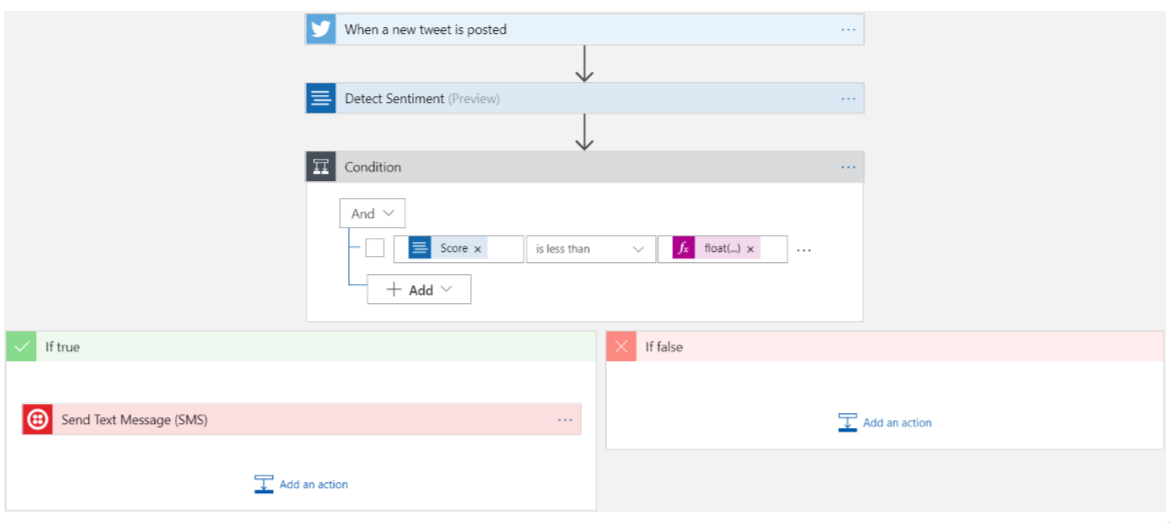Viewport: 1170px width, 523px height.
Task: Click the Twilio Send Text Message icon
Action: pos(38,420)
